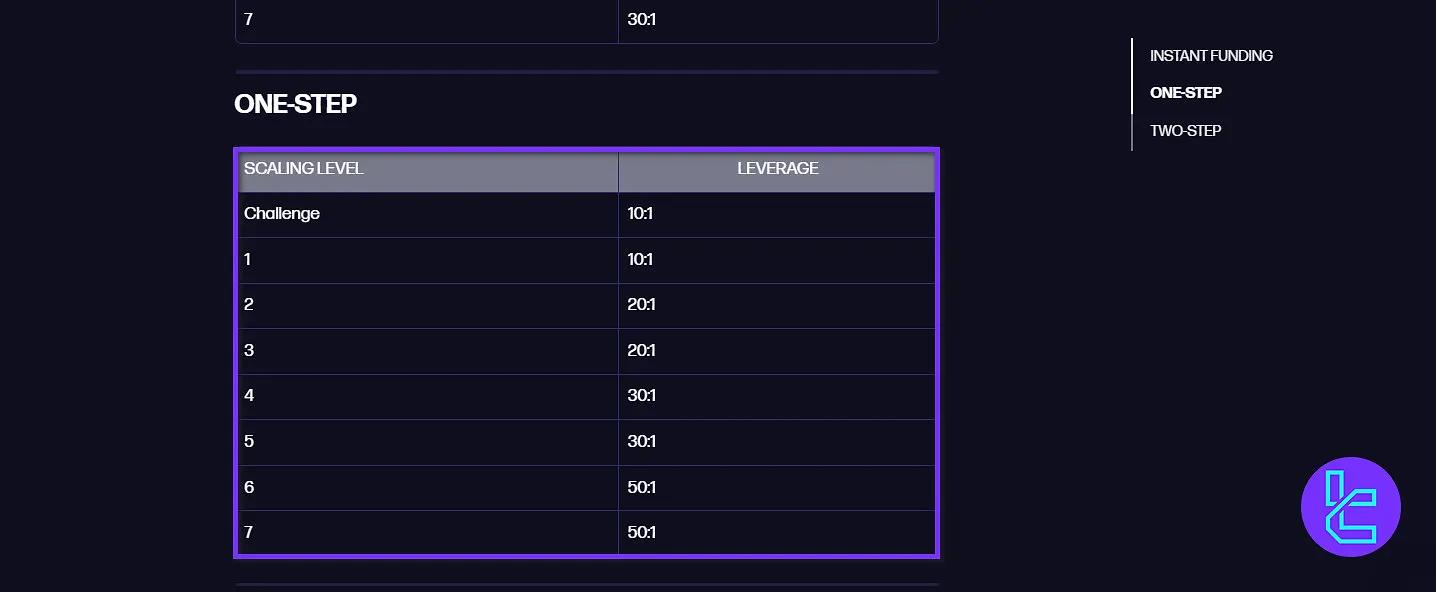Click the ONE-STEP section heading

pos(295,104)
